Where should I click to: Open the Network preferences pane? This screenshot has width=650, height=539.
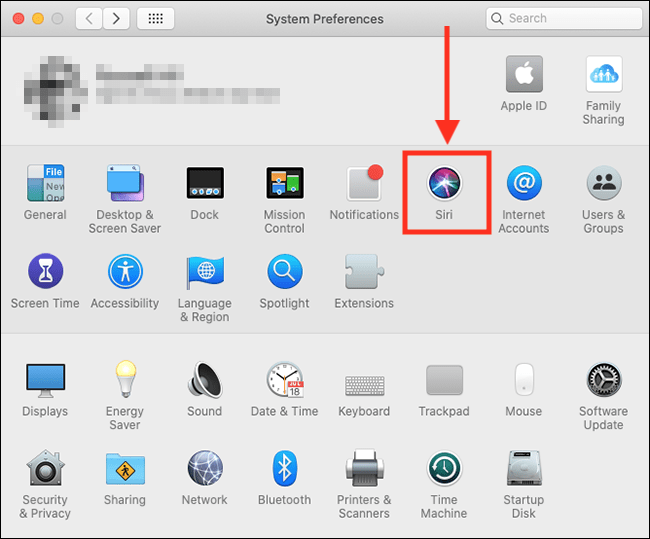[x=205, y=468]
